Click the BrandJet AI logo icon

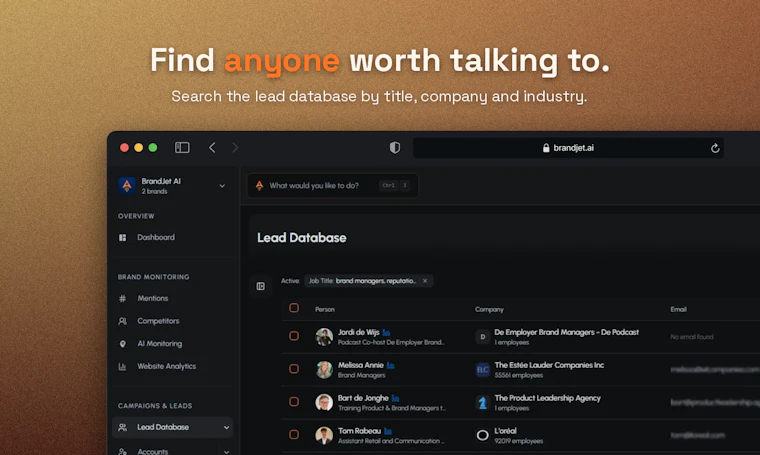coord(127,186)
